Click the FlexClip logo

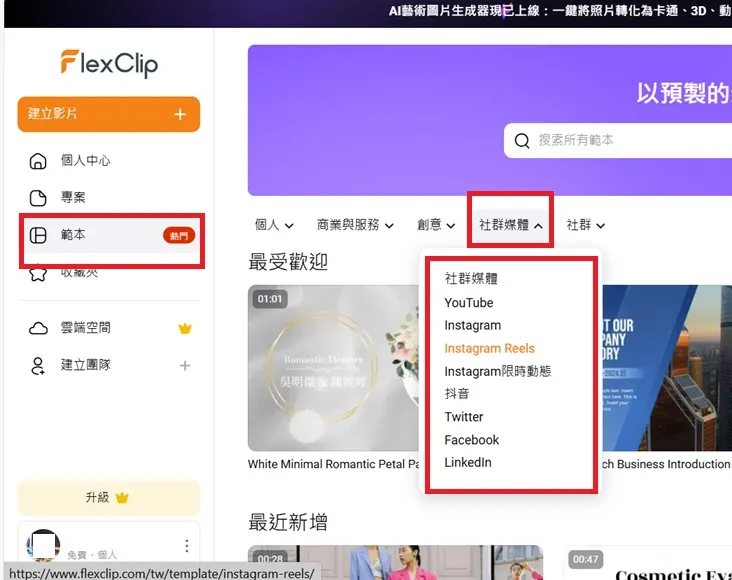point(109,63)
